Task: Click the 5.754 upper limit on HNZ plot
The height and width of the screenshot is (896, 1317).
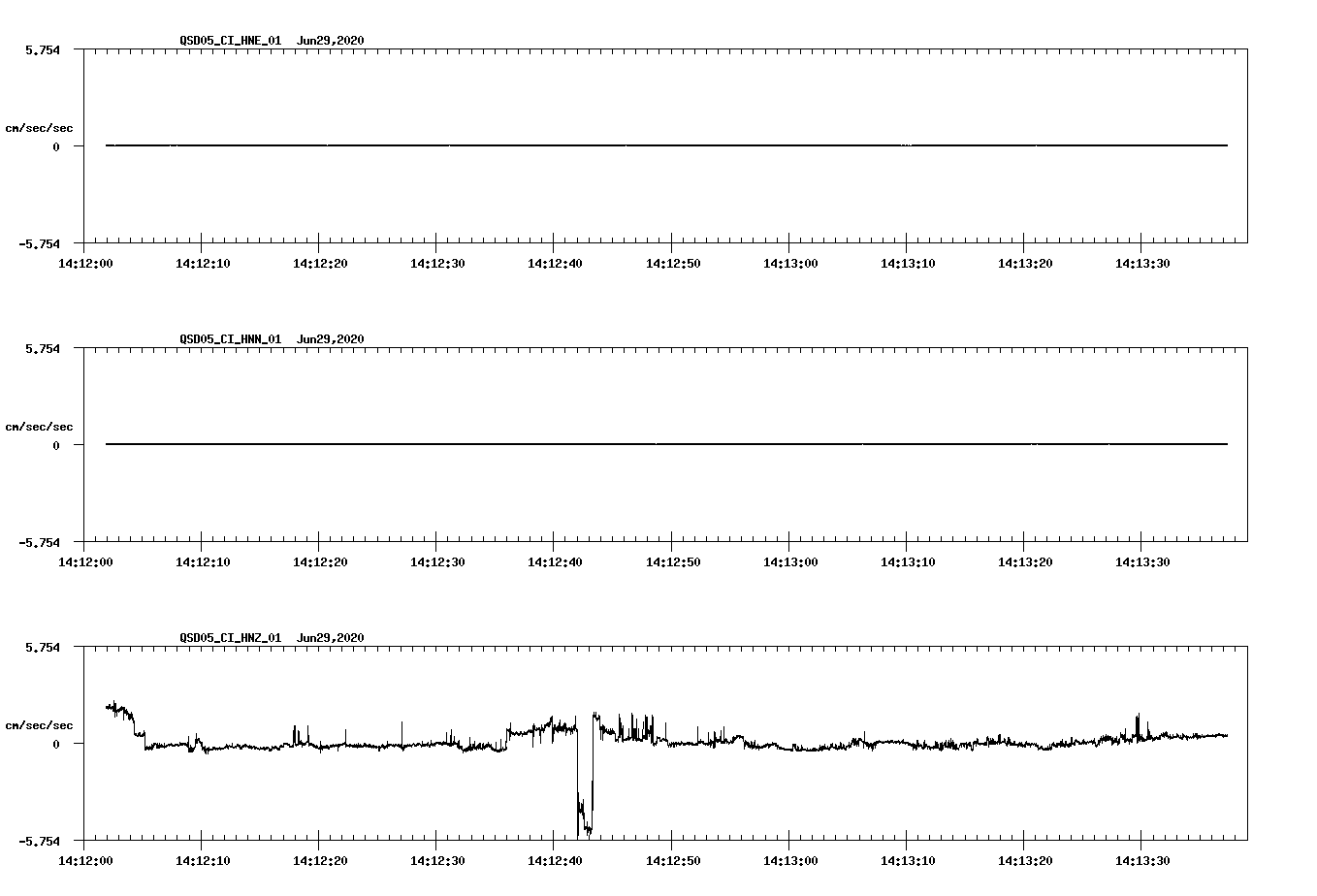Action: [43, 647]
